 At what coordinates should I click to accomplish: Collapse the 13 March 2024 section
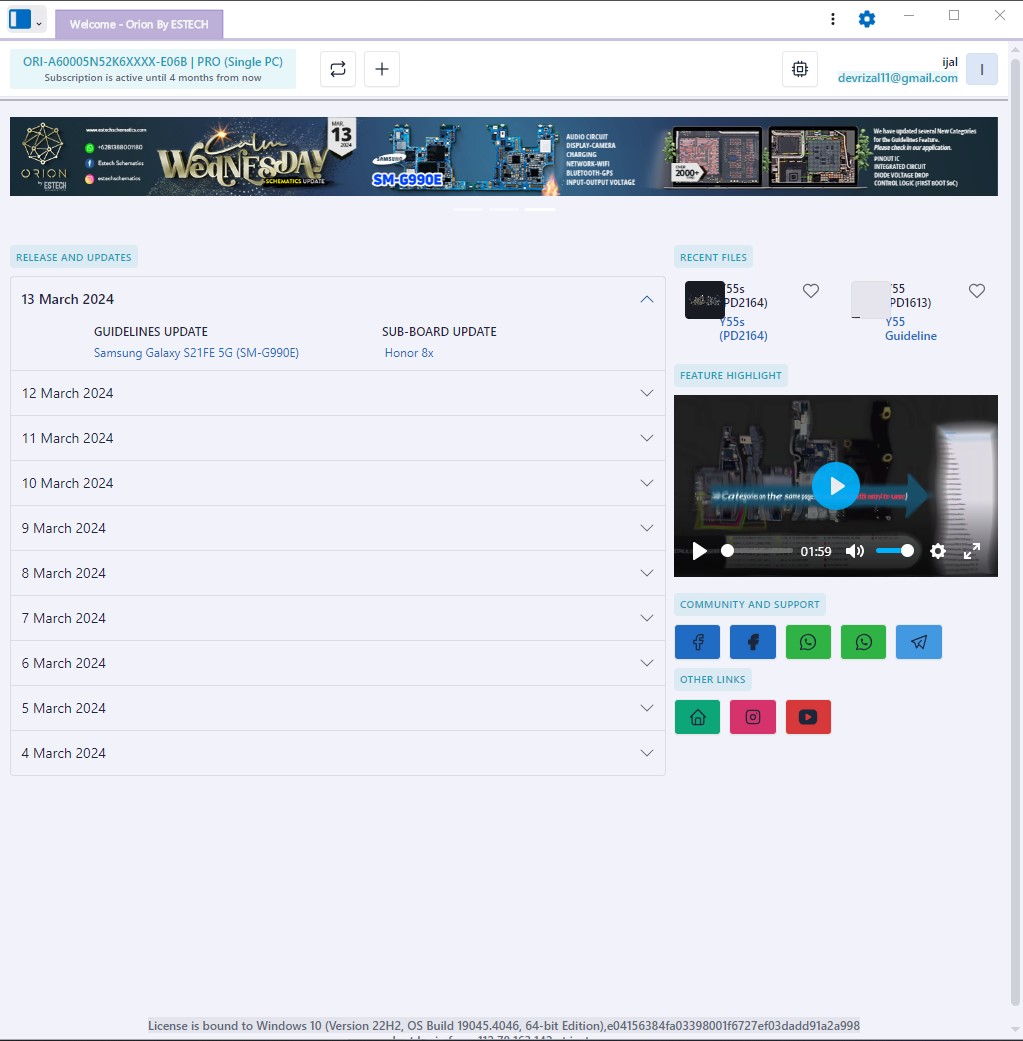click(x=646, y=299)
